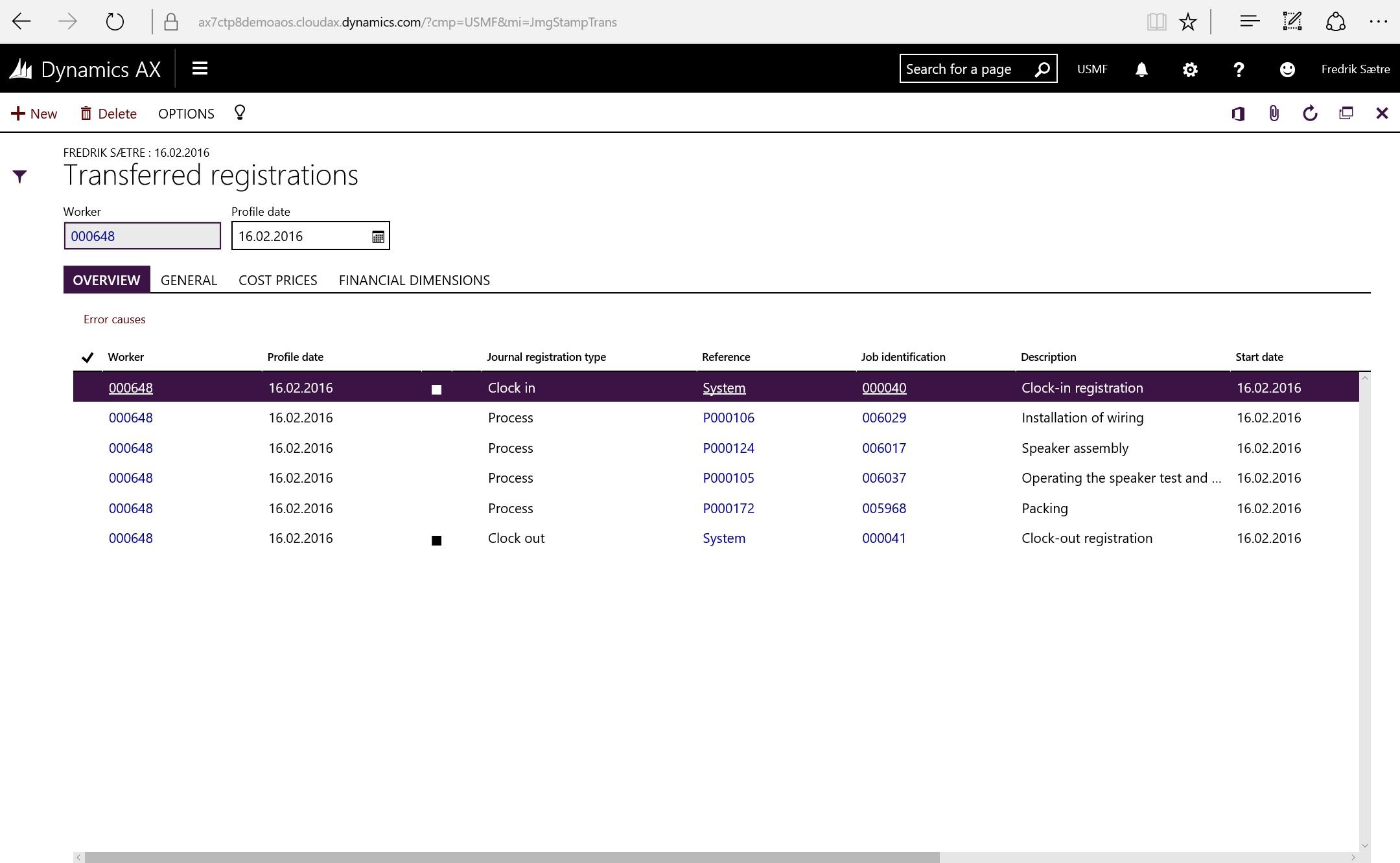Toggle the Clock out row checkbox
The width and height of the screenshot is (1400, 863).
(x=436, y=540)
